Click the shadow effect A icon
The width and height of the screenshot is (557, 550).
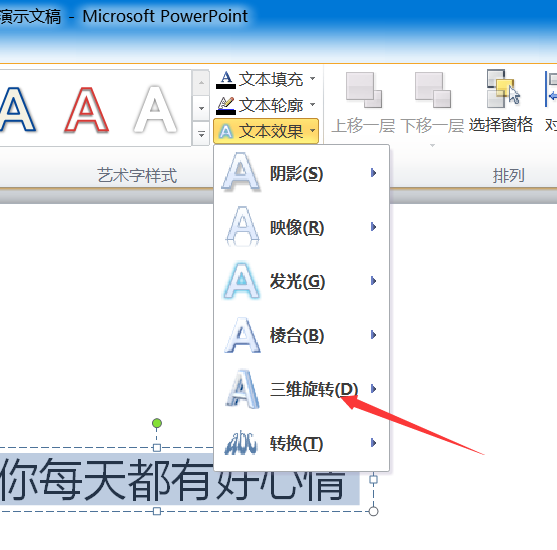tap(241, 172)
